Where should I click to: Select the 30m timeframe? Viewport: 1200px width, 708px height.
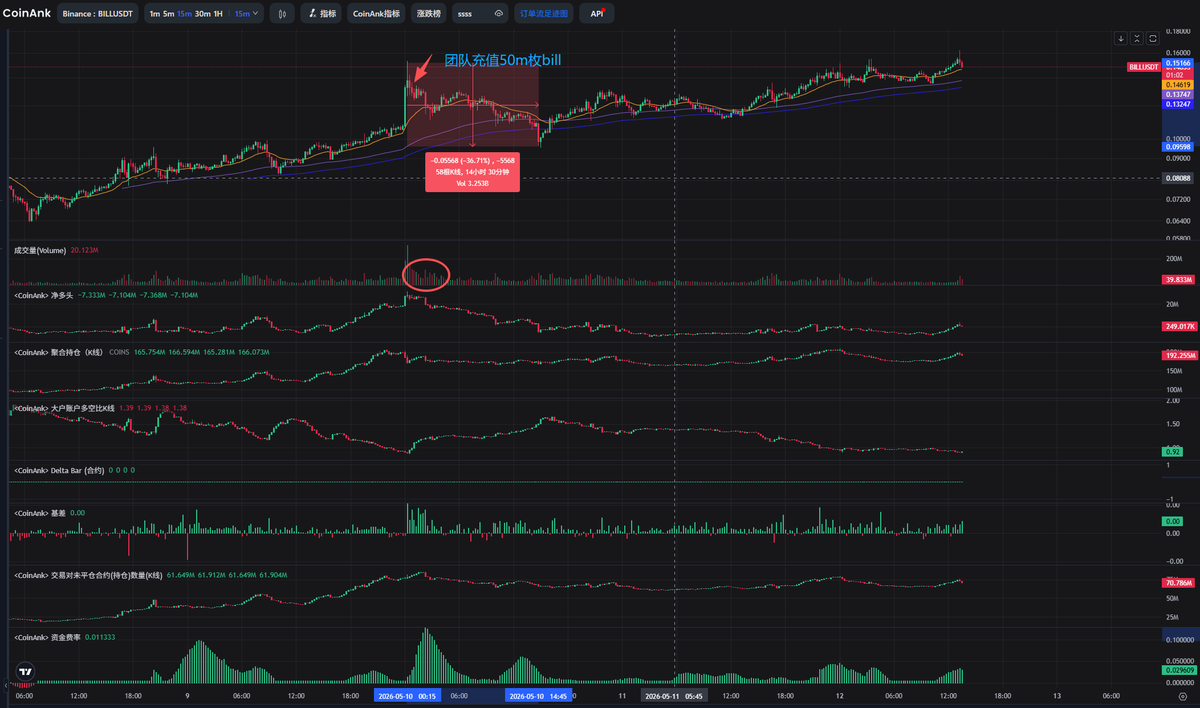[203, 14]
